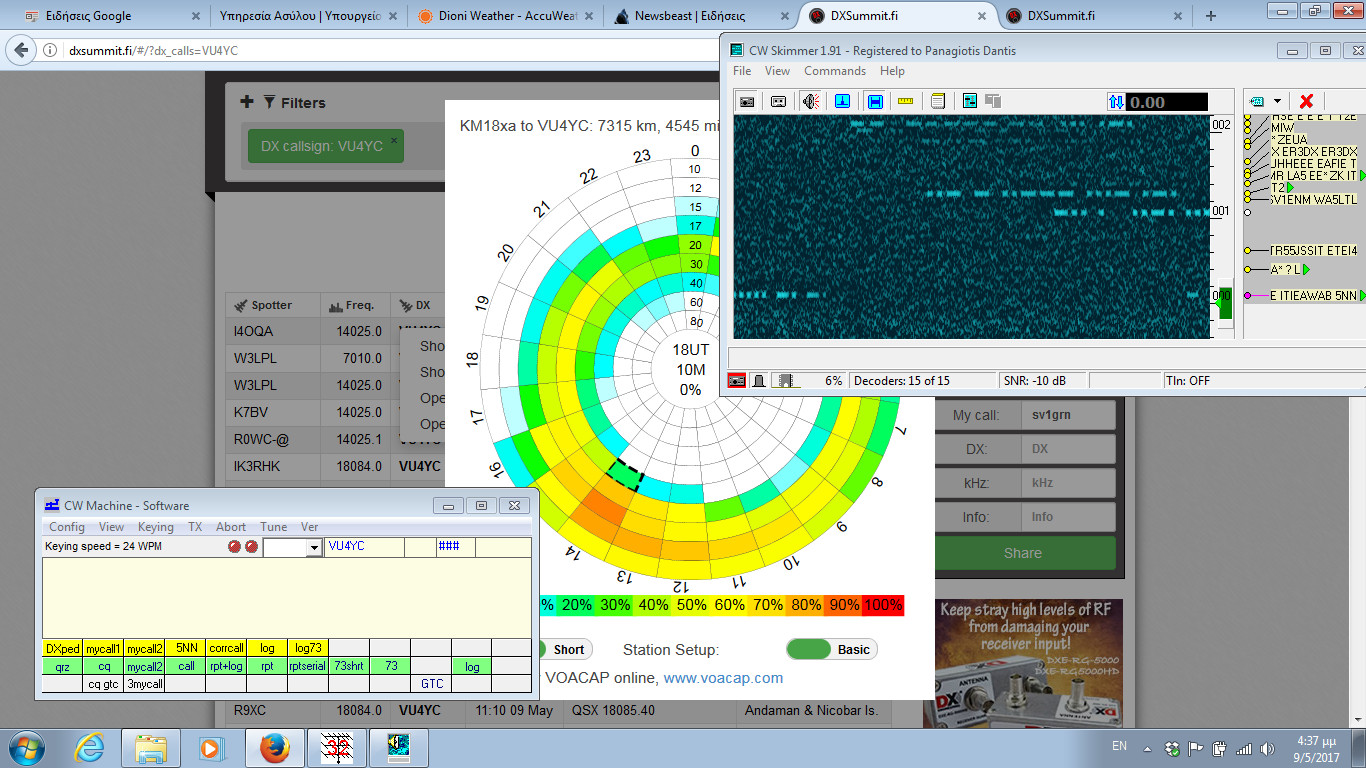Click the blue GTC button in CW Machine
This screenshot has height=768, width=1366.
[431, 684]
